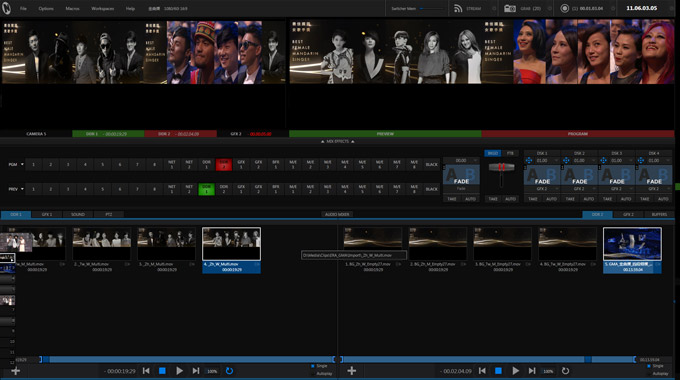680x380 pixels.
Task: Open the AUDIO MIXER tab
Action: (x=337, y=214)
